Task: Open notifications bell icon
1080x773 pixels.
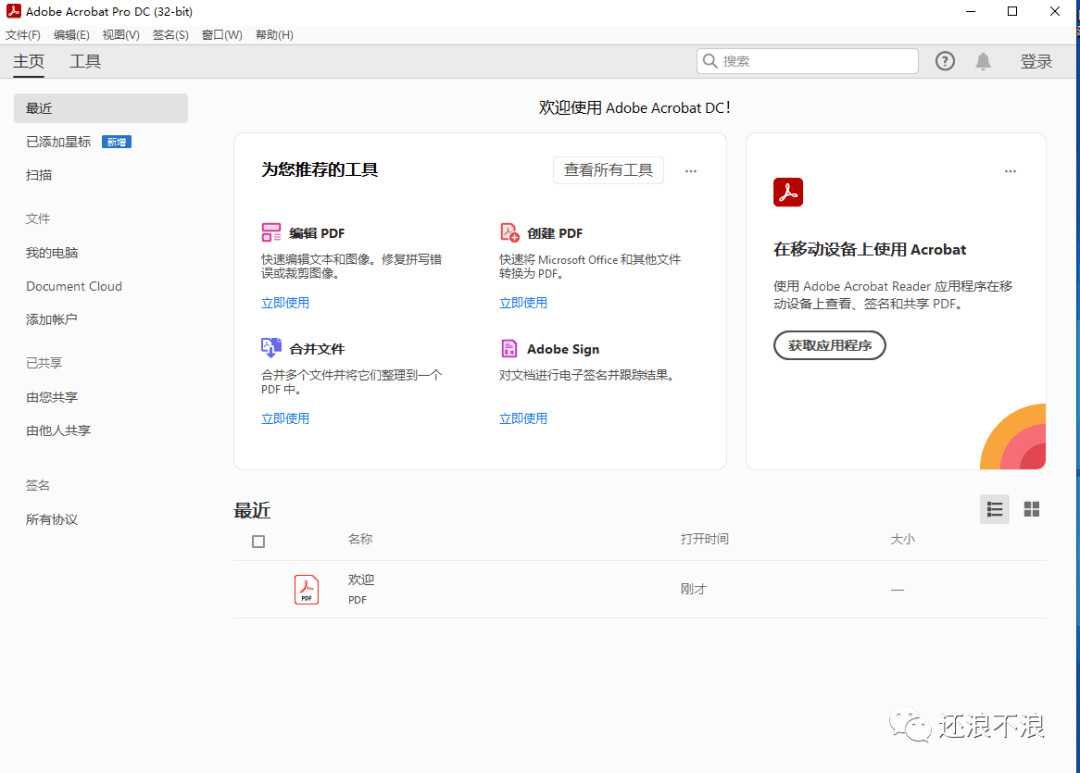Action: tap(983, 61)
